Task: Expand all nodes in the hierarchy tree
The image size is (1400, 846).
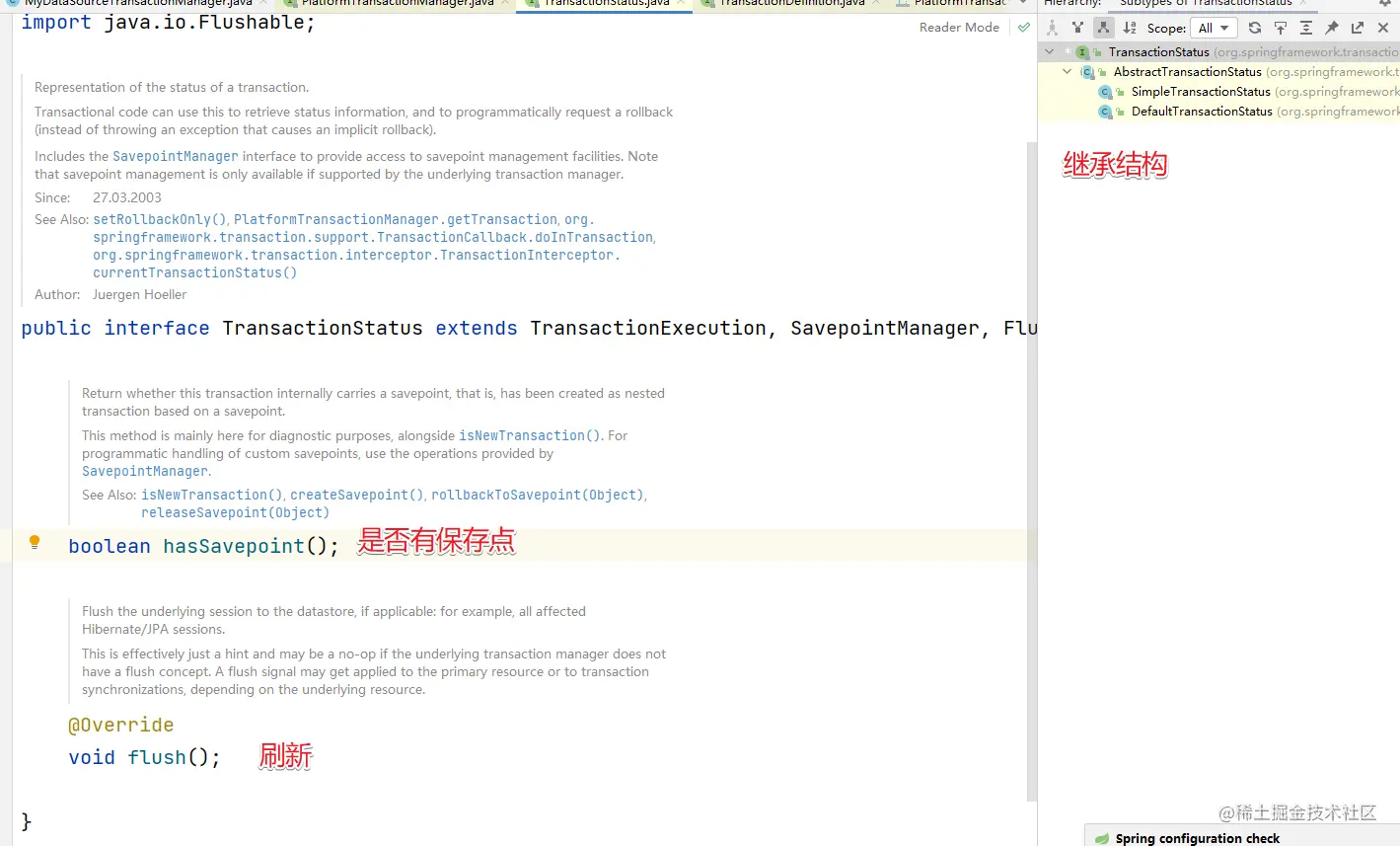Action: (x=1306, y=28)
